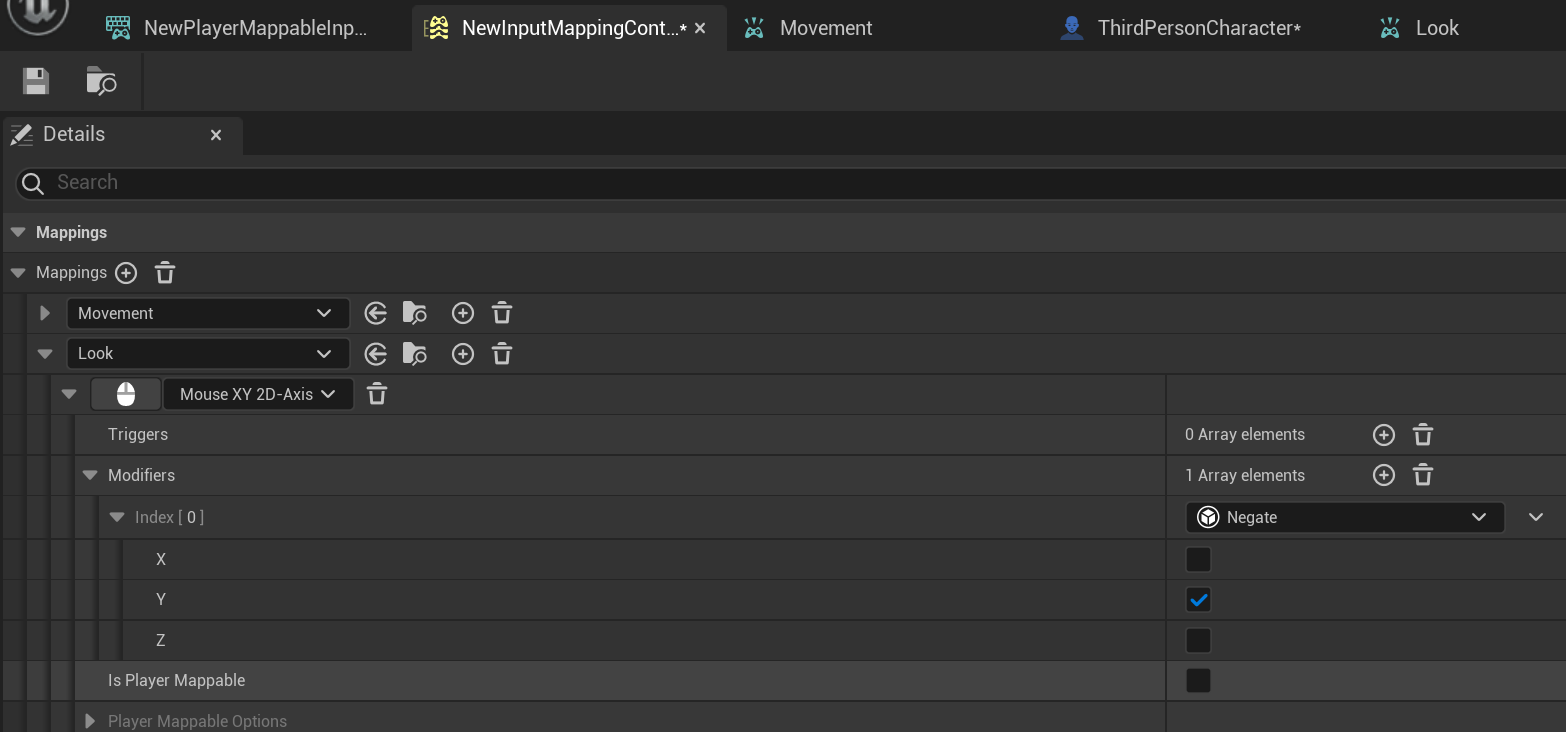The width and height of the screenshot is (1566, 732).
Task: Open the Look input action dropdown
Action: point(208,353)
